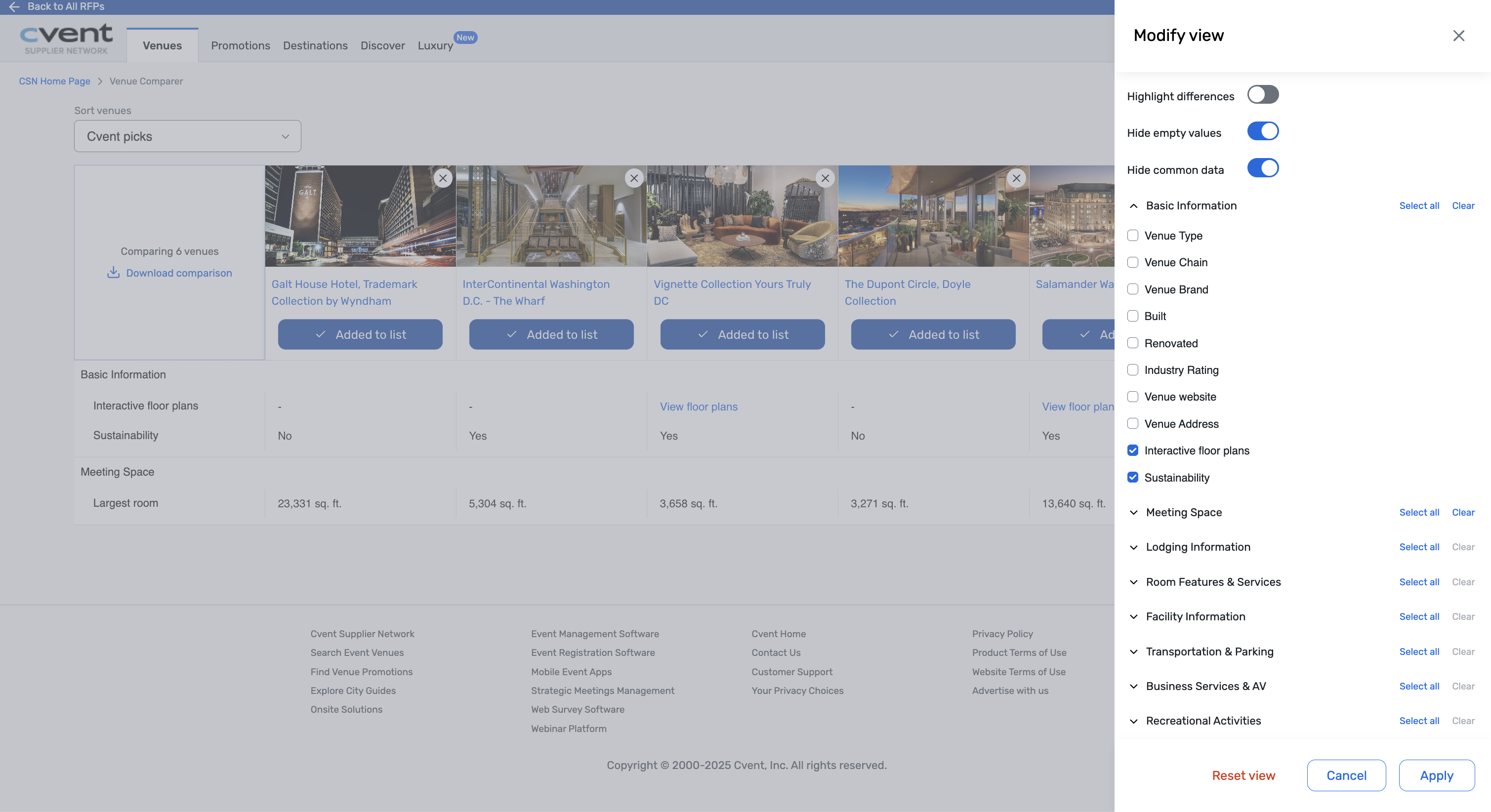Click the 23,331 sq. ft. largest room value
This screenshot has width=1491, height=812.
coord(309,503)
